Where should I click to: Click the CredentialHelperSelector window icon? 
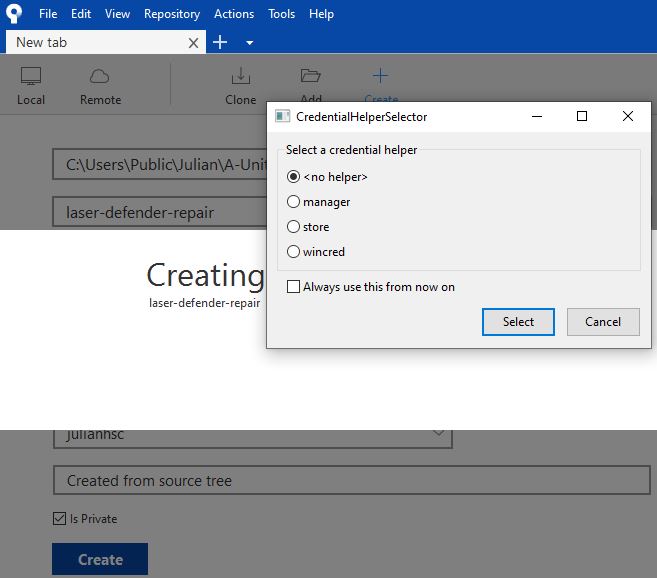click(x=282, y=116)
